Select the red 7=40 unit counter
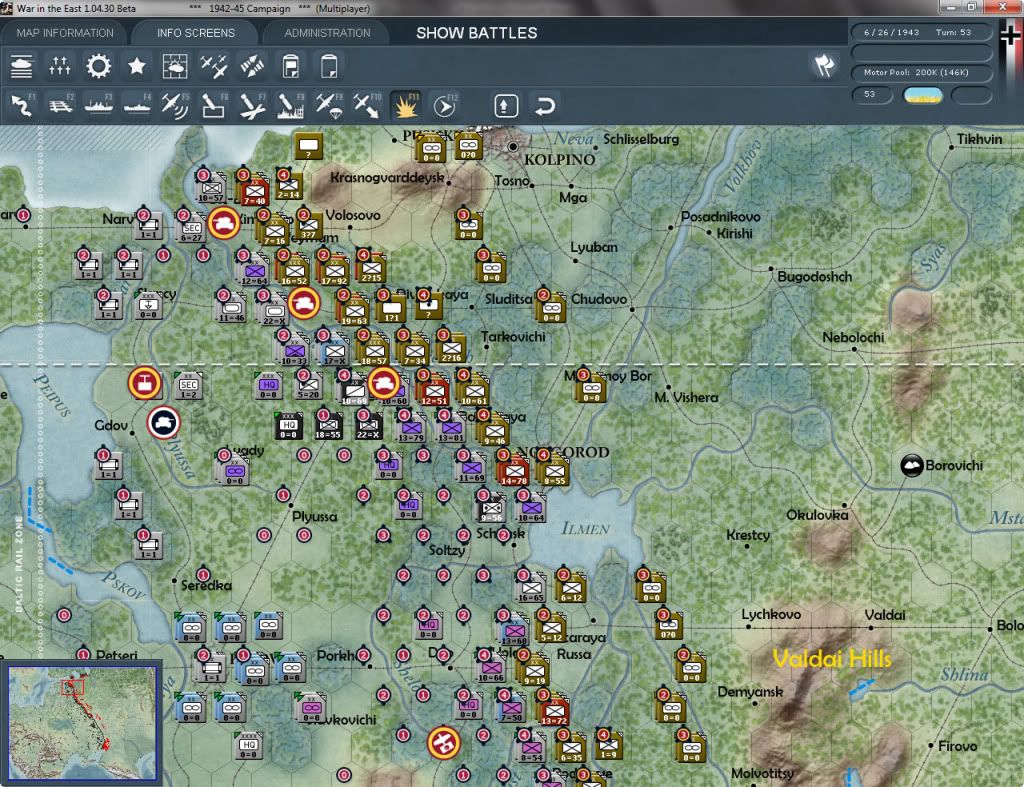This screenshot has width=1024, height=787. point(255,191)
